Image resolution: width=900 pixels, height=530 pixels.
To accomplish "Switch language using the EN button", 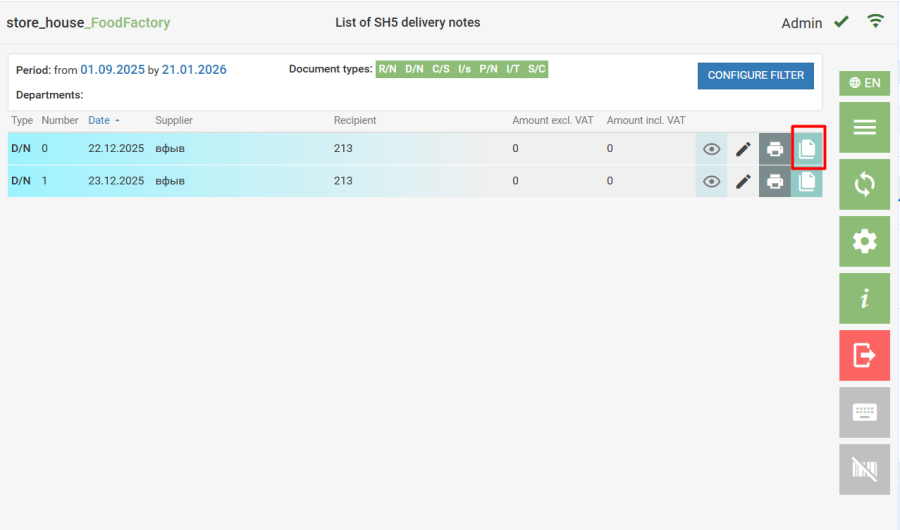I will click(x=864, y=83).
